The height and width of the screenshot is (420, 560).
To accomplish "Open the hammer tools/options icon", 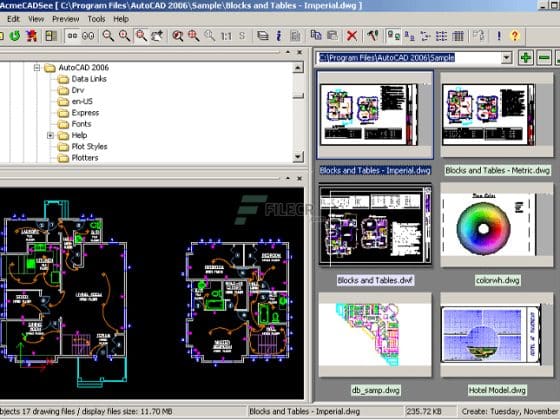I will pos(372,36).
